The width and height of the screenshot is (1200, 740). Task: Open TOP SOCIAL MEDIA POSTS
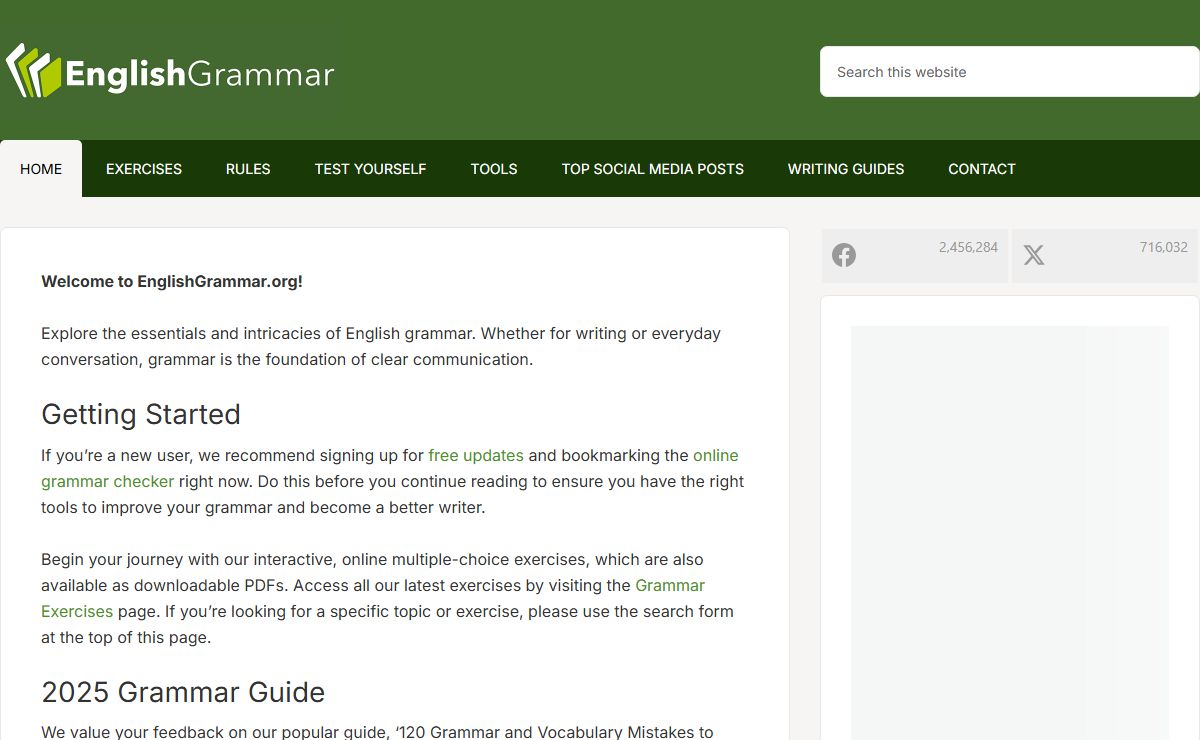[652, 169]
